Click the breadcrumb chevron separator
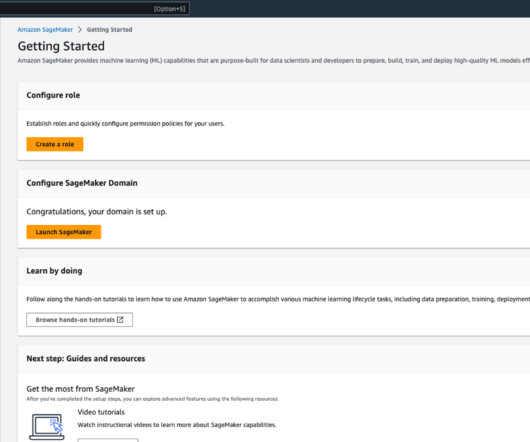 [80, 30]
